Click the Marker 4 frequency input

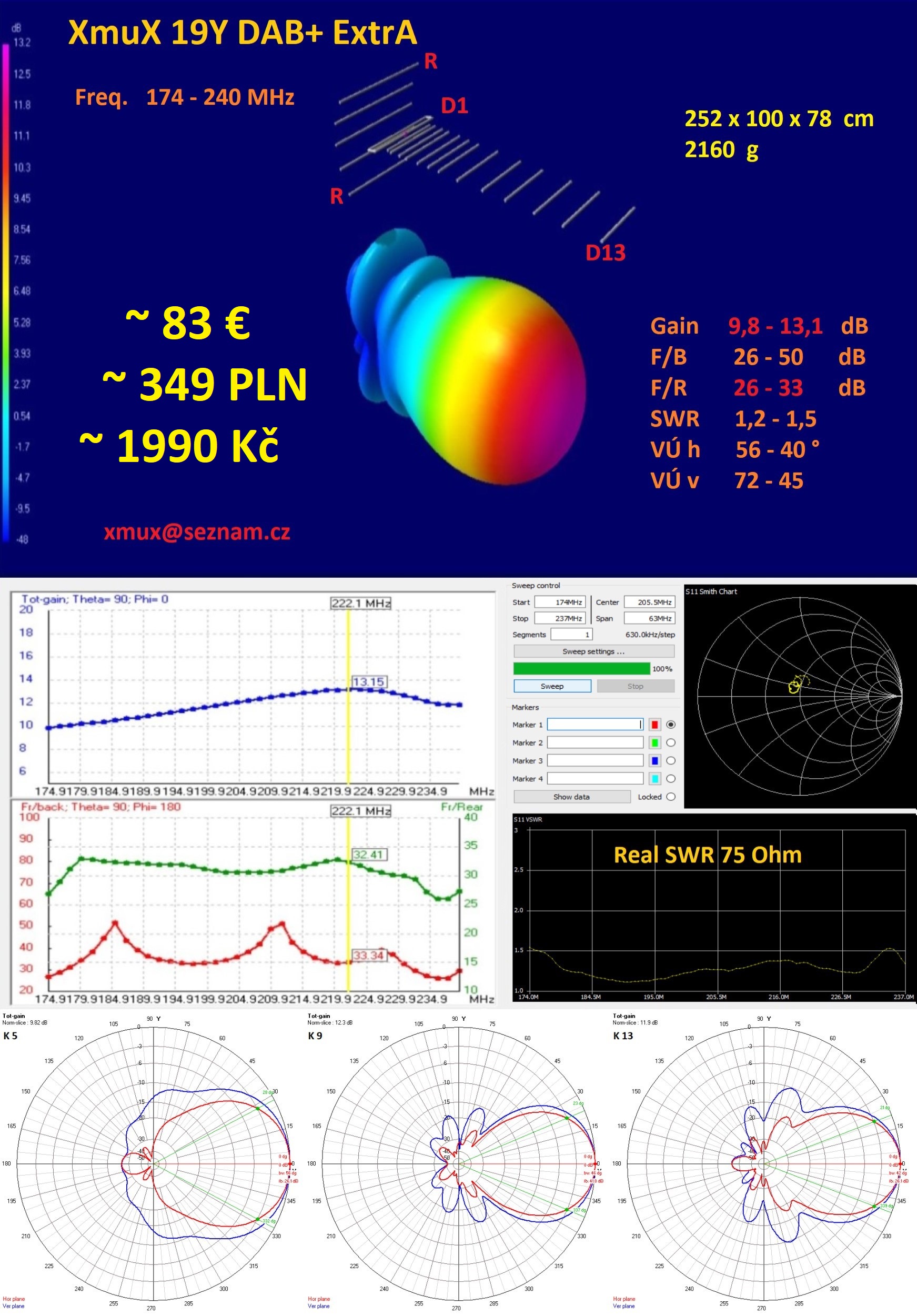coord(596,778)
